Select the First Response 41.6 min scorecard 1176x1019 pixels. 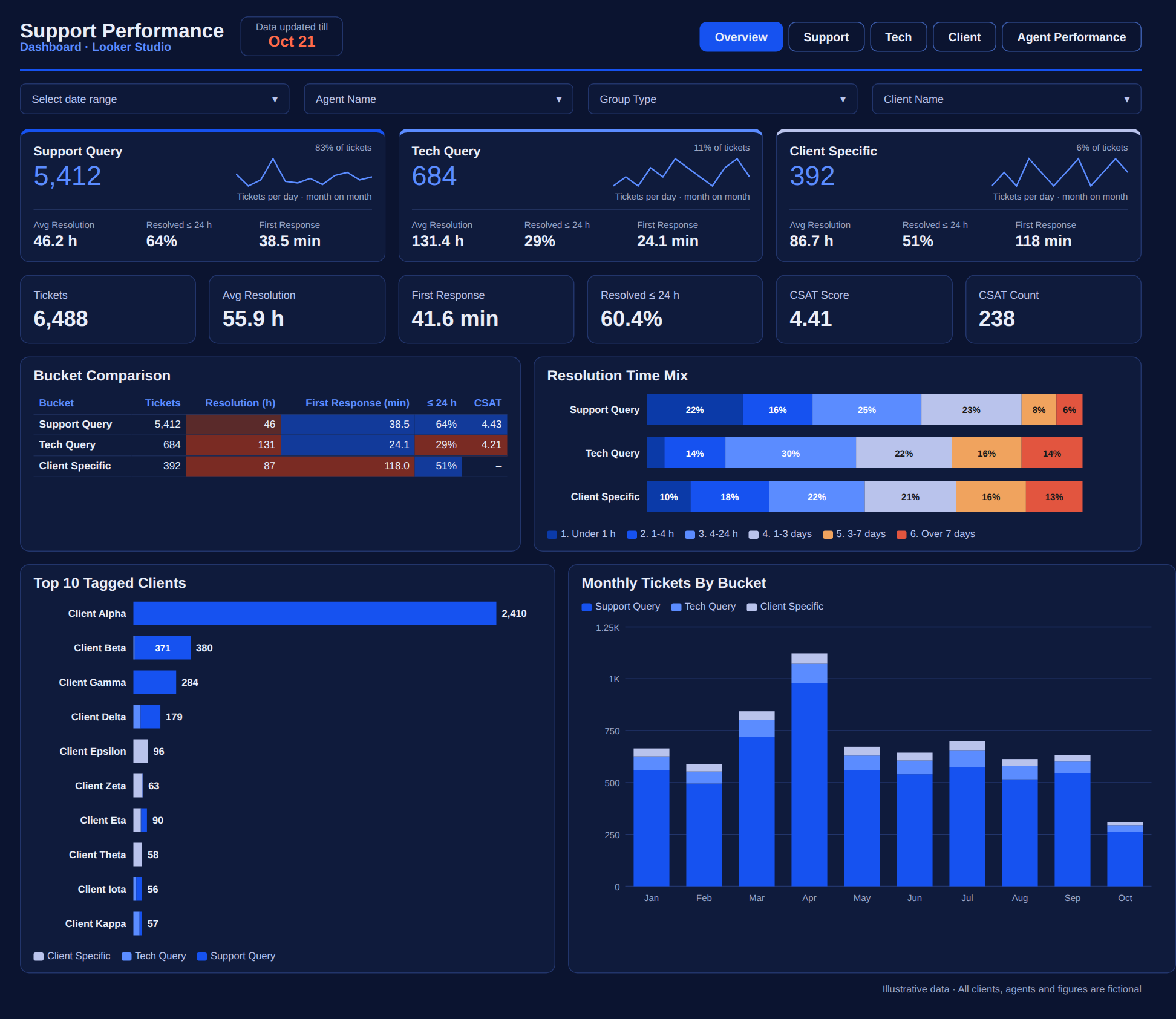pyautogui.click(x=486, y=310)
